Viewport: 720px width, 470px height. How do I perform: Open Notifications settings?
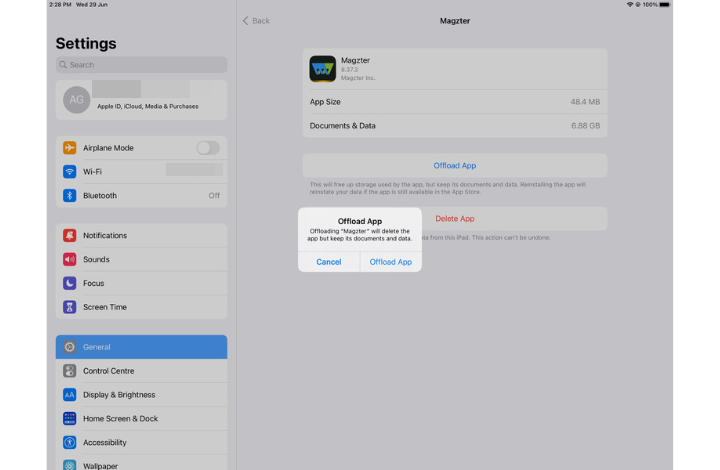pyautogui.click(x=141, y=235)
